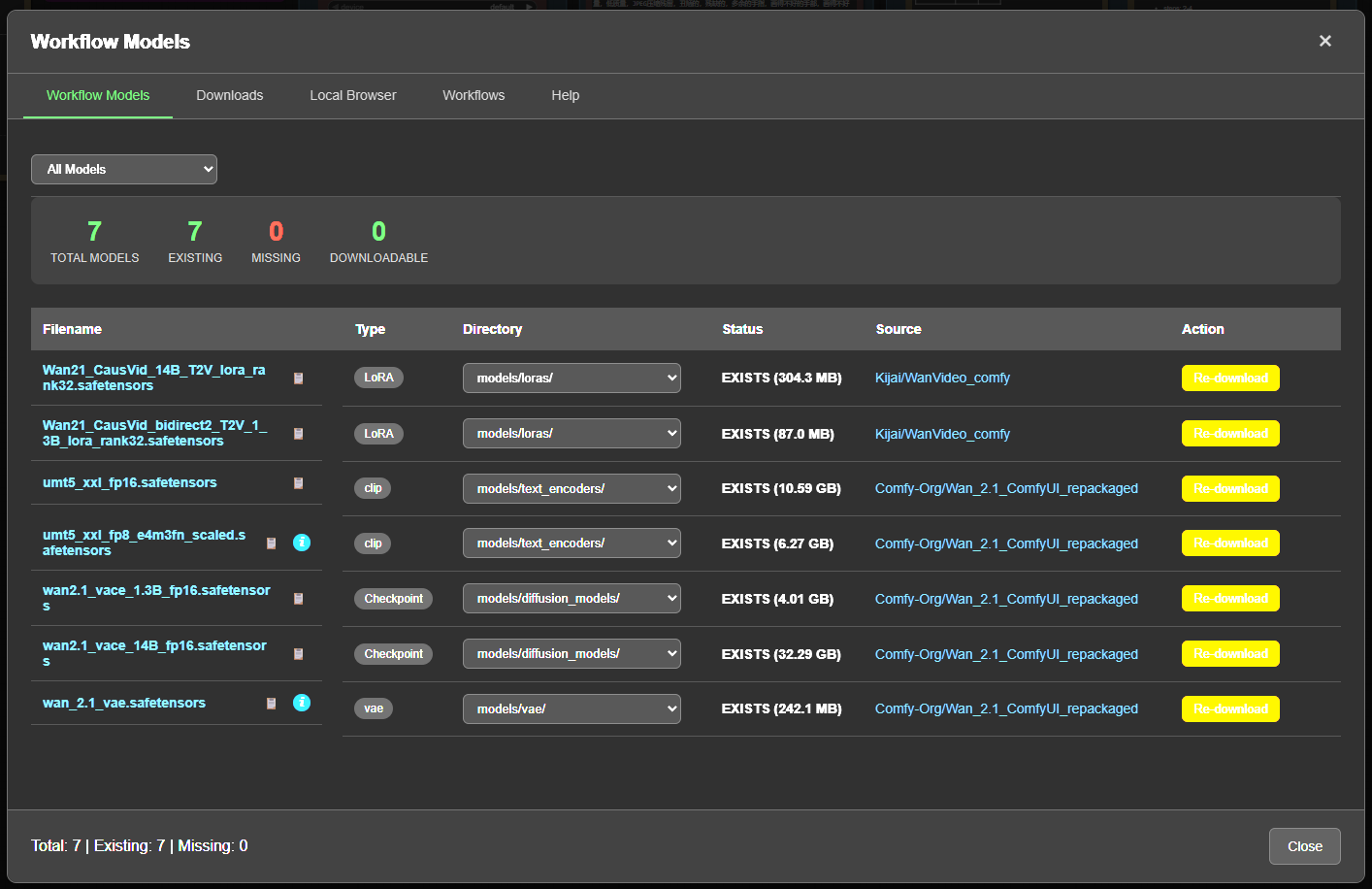Copy filename icon for umt5_xxl_fp16.safetensors
This screenshot has width=1372, height=889.
pyautogui.click(x=299, y=483)
